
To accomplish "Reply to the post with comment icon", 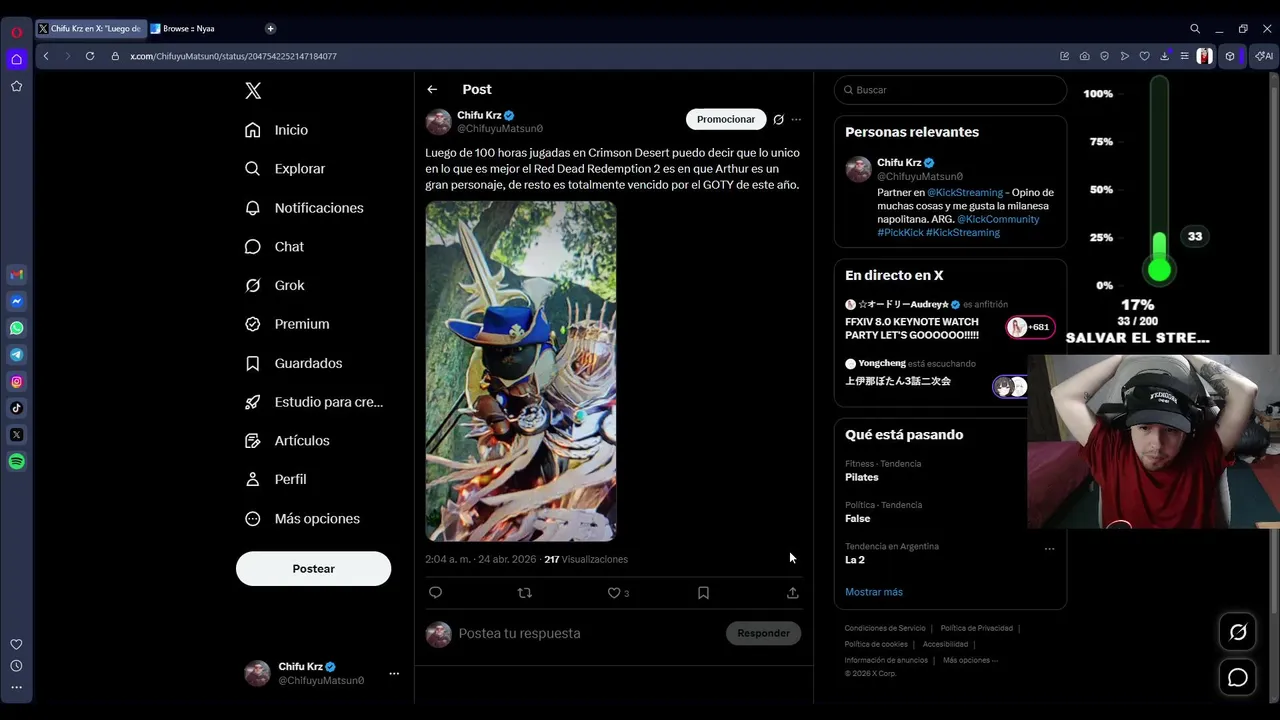I will 435,593.
